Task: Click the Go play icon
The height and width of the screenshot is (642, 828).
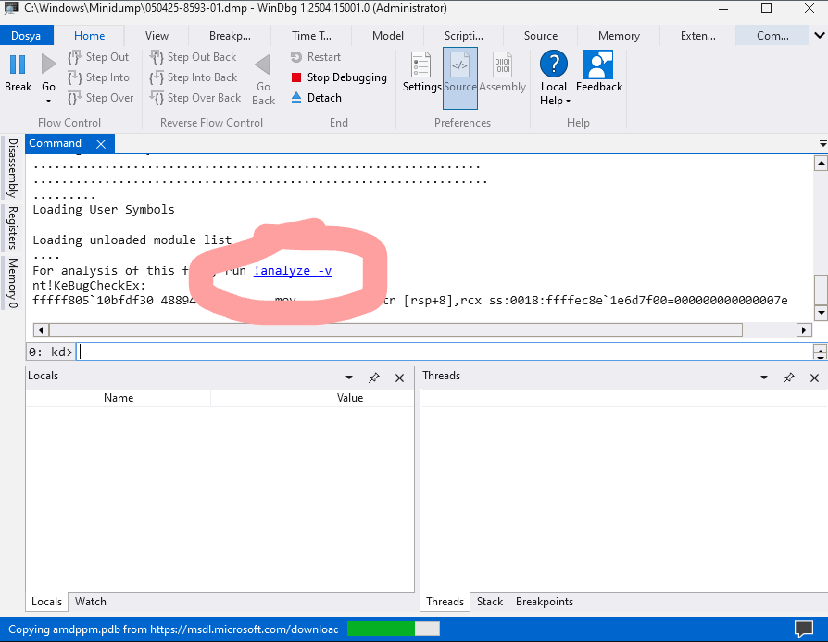Action: (49, 64)
